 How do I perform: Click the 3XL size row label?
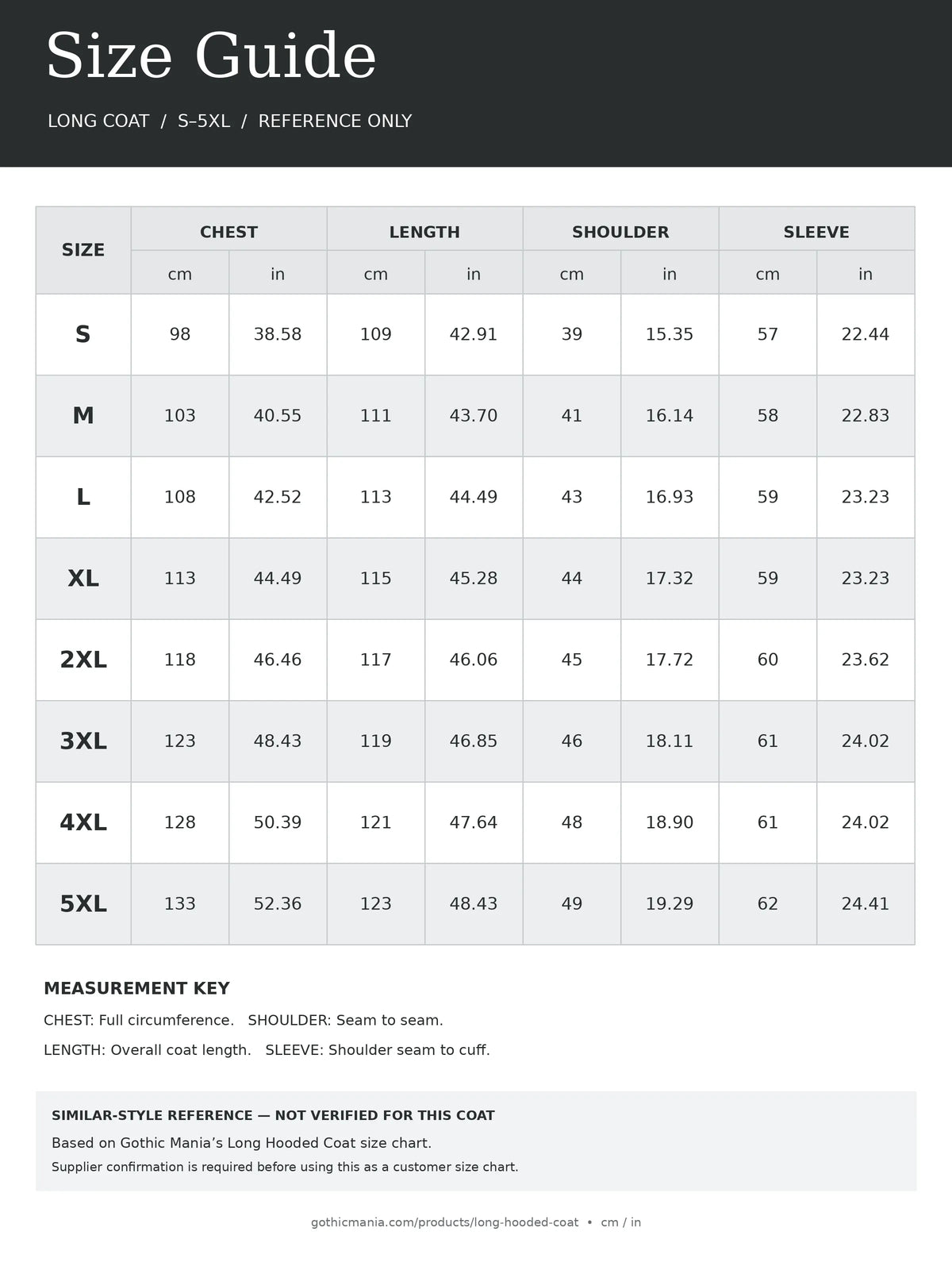point(83,741)
